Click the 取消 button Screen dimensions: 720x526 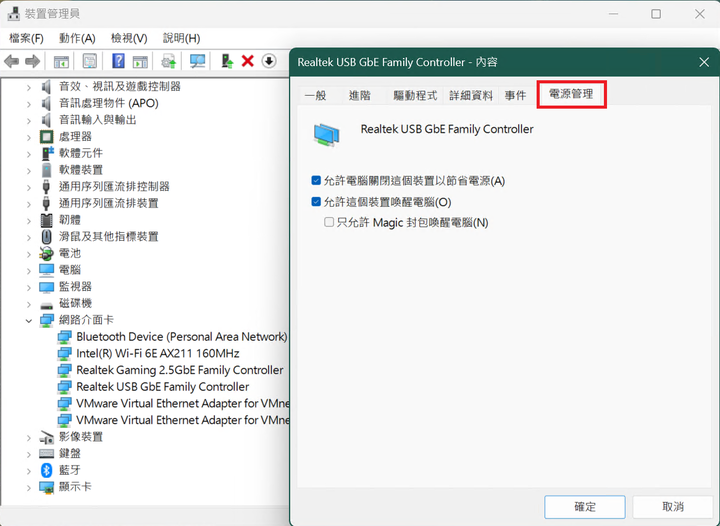[x=673, y=507]
